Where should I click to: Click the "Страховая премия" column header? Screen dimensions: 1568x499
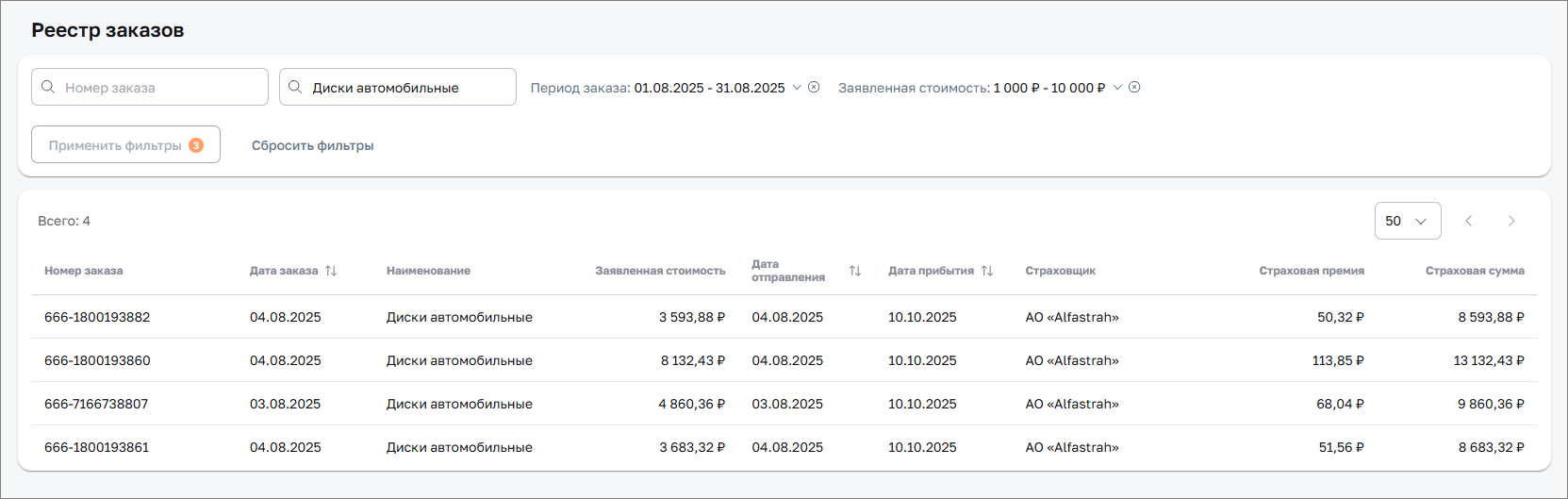pos(1312,271)
